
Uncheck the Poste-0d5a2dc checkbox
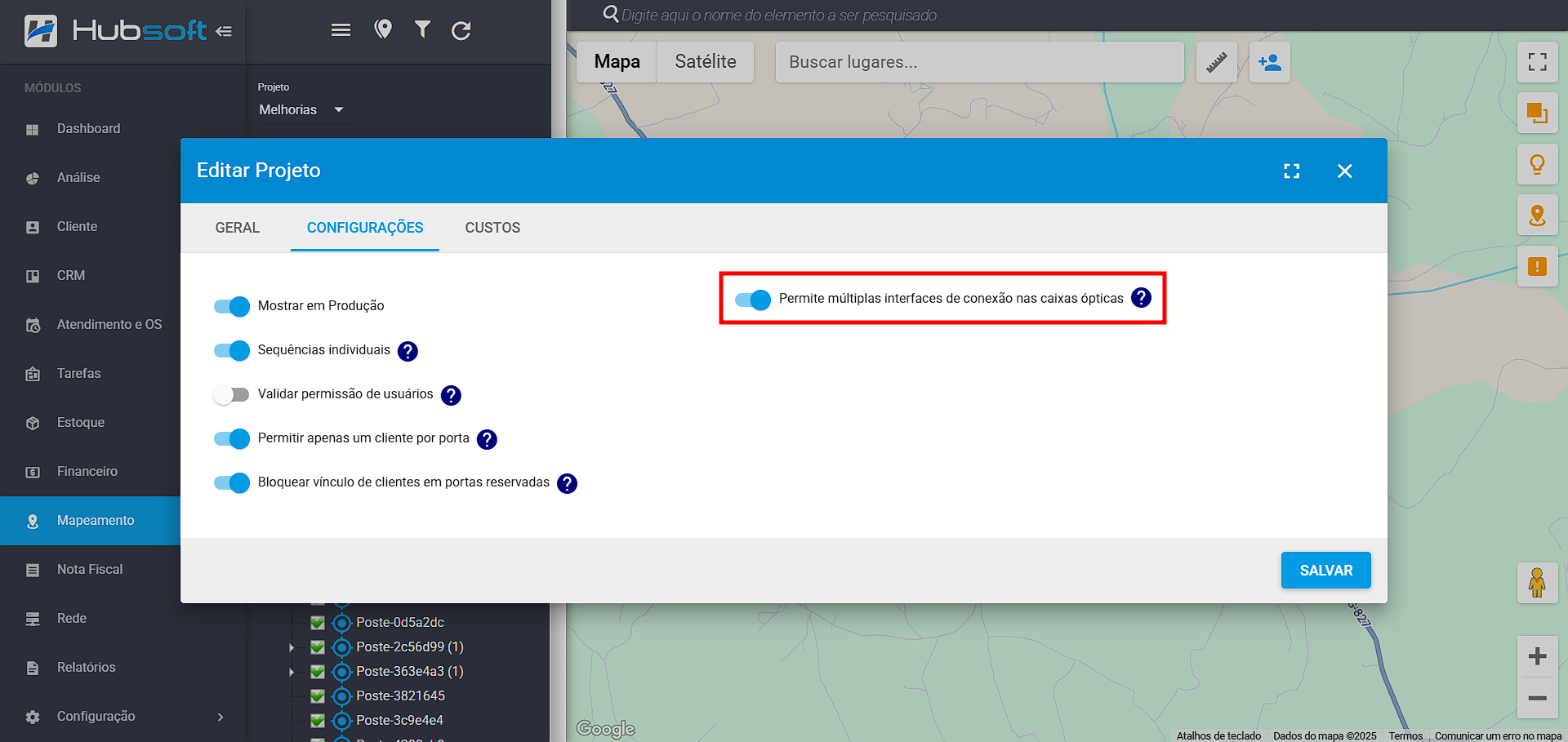[318, 623]
